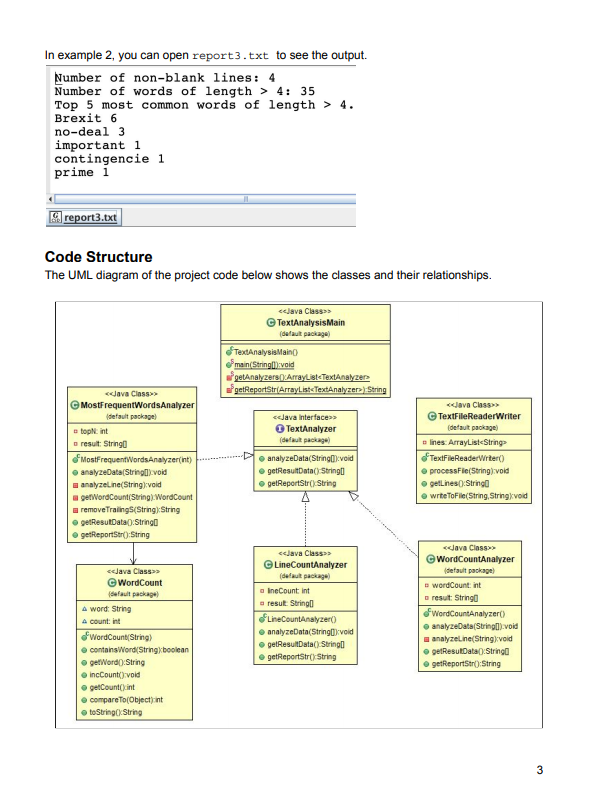This screenshot has width=595, height=794.
Task: Click 'analyzeData(String[]):void' in the TextAnalyzer interface
Action: click(x=306, y=458)
